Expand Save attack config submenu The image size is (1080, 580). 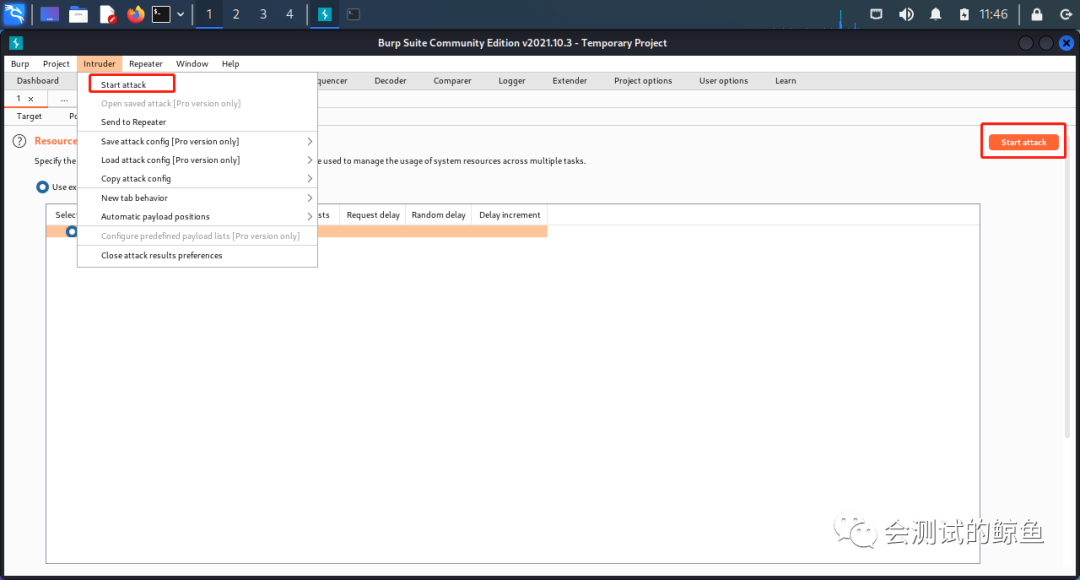[197, 141]
